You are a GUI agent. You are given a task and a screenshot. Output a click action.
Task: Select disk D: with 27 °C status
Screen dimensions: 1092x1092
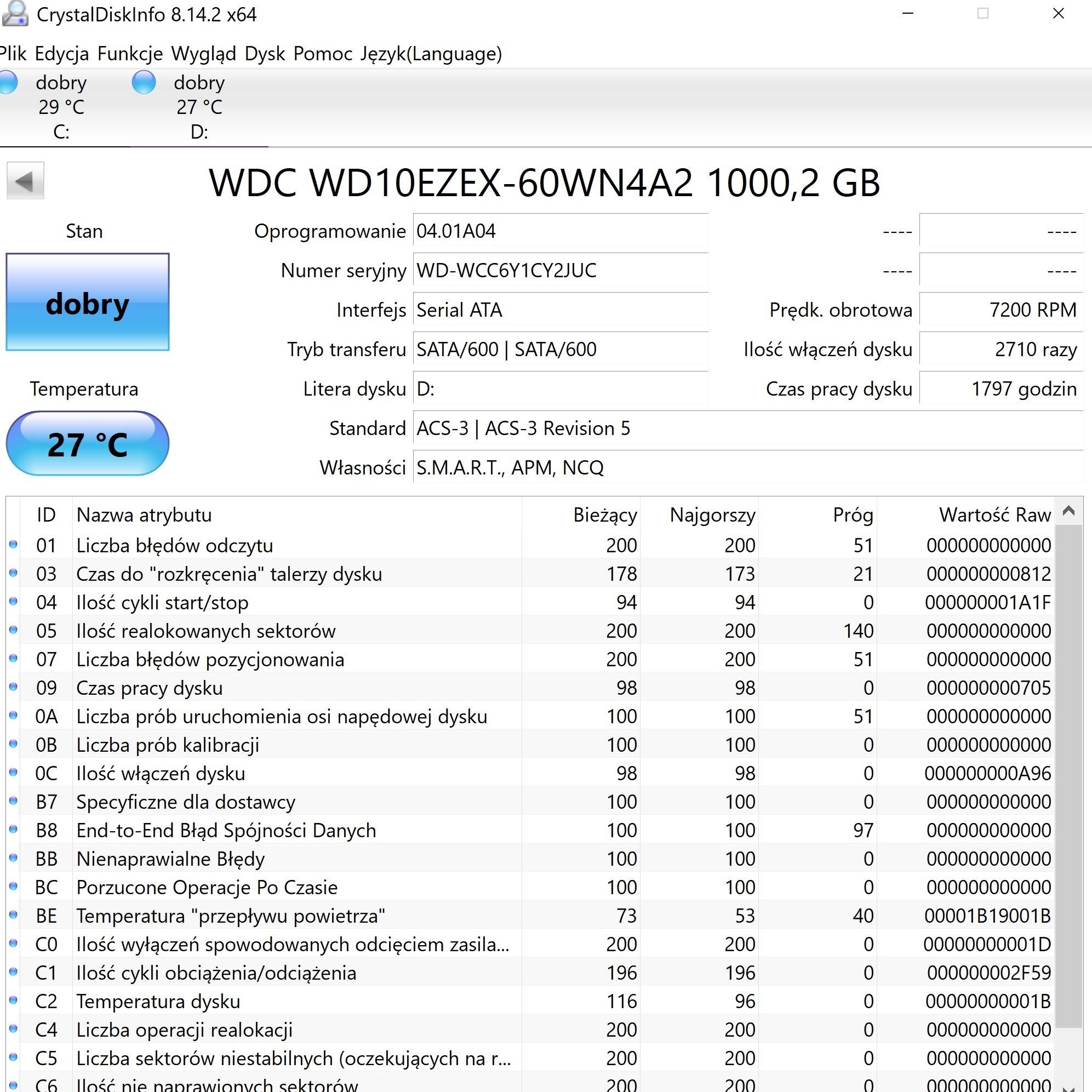pyautogui.click(x=199, y=107)
